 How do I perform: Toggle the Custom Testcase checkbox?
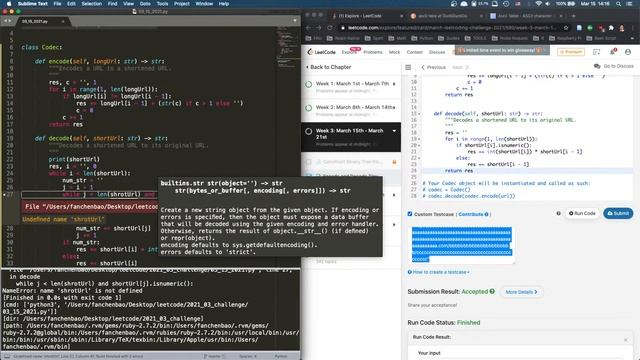pyautogui.click(x=410, y=214)
